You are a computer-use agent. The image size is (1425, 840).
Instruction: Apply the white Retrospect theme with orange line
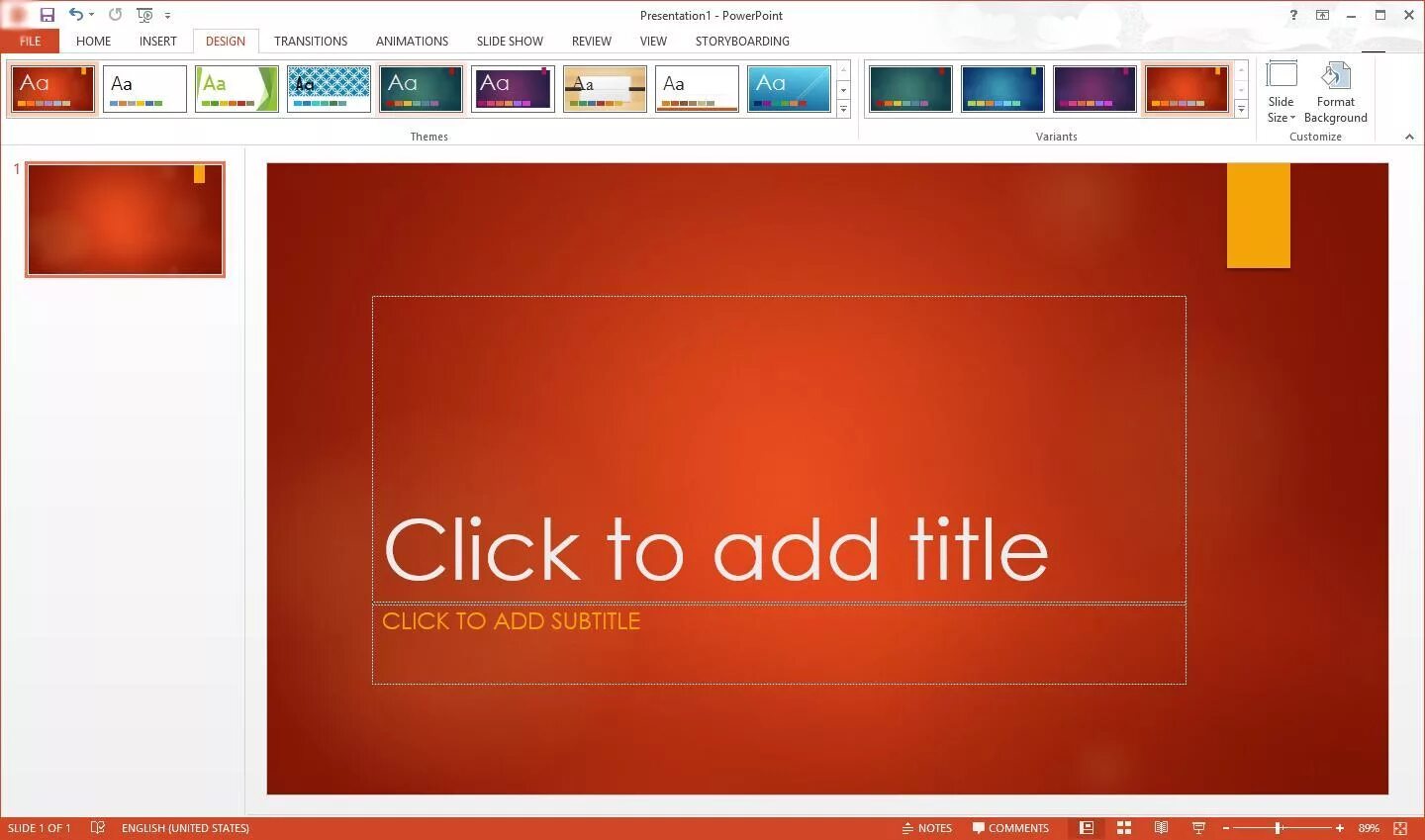click(697, 89)
